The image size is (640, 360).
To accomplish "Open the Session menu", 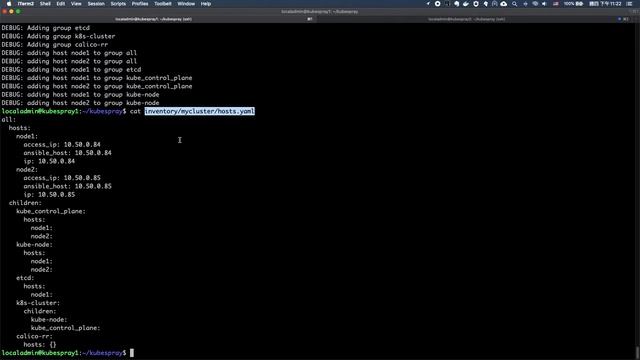I will [x=96, y=4].
